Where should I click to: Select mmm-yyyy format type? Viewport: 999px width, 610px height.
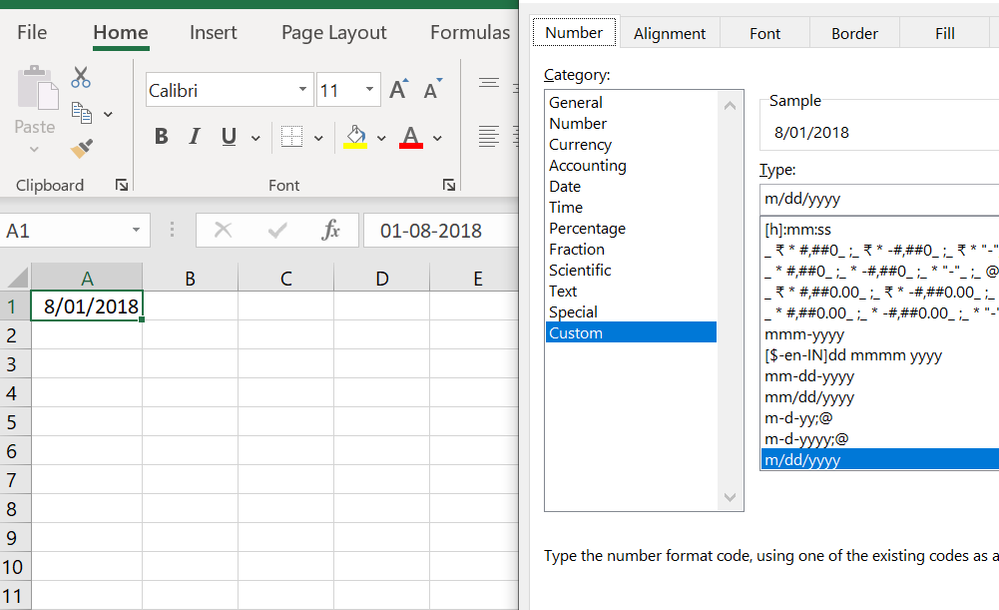click(x=880, y=335)
